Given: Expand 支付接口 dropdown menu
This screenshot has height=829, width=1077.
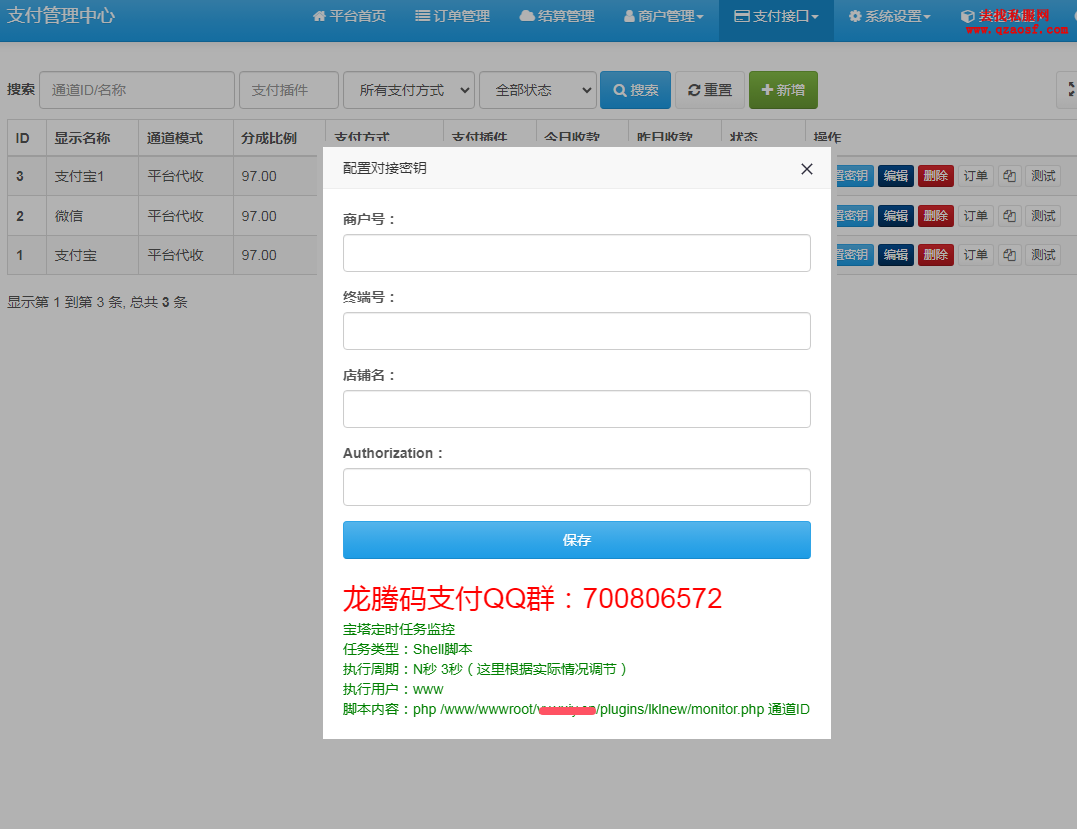Looking at the screenshot, I should [x=776, y=16].
